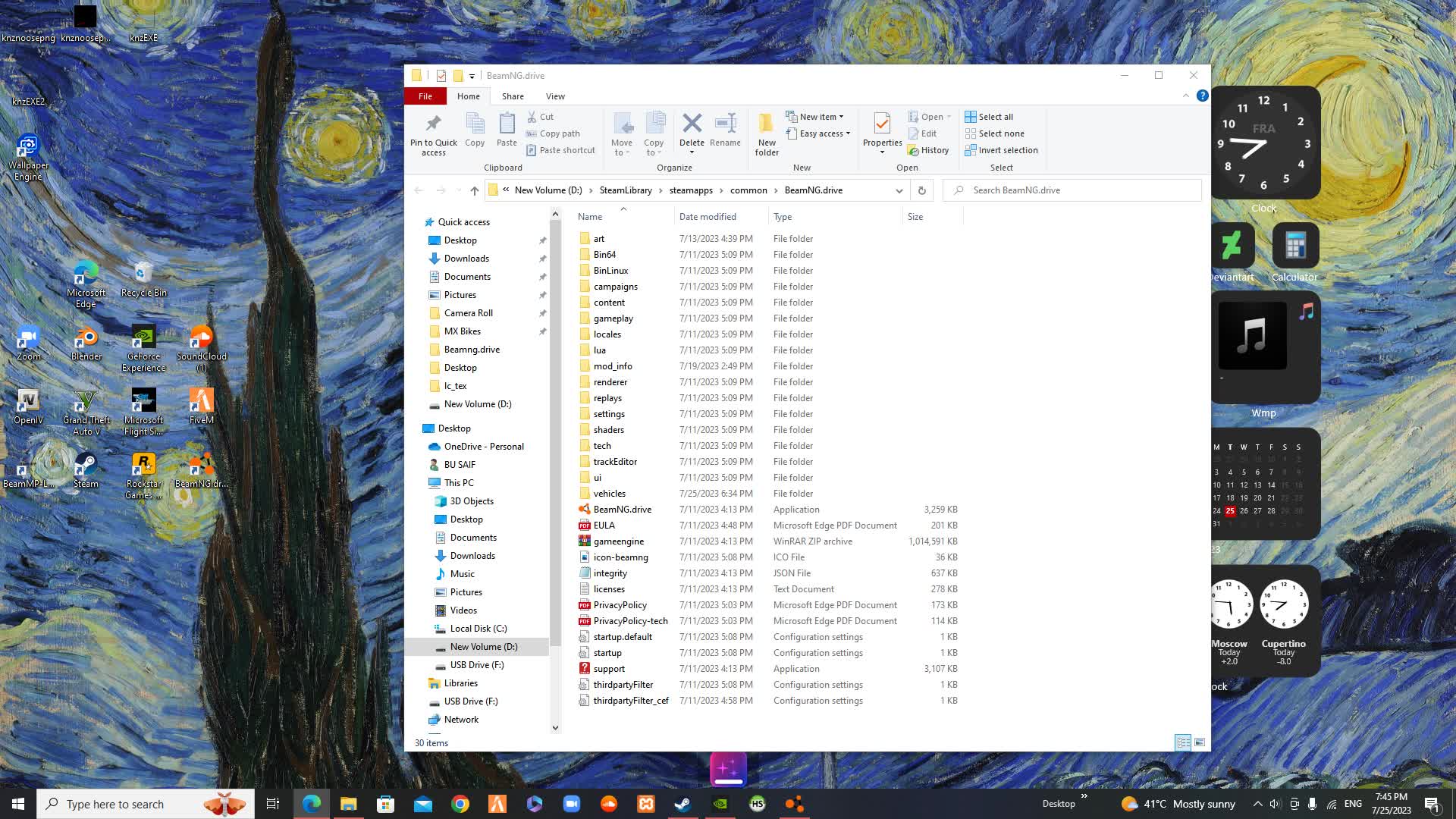
Task: Open Steam from the taskbar
Action: tap(682, 804)
